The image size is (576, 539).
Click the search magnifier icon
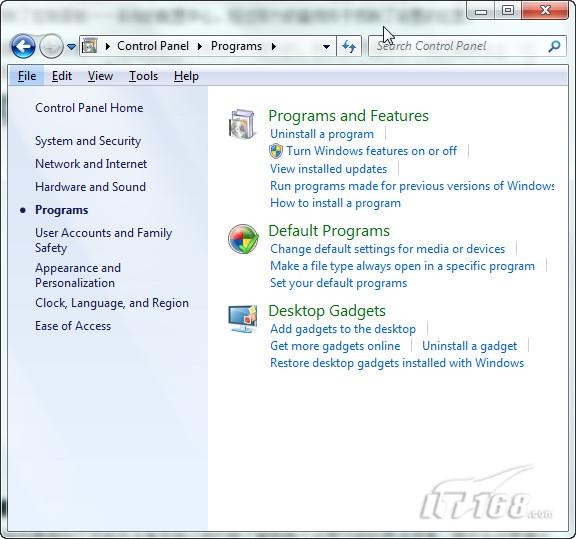click(x=554, y=46)
